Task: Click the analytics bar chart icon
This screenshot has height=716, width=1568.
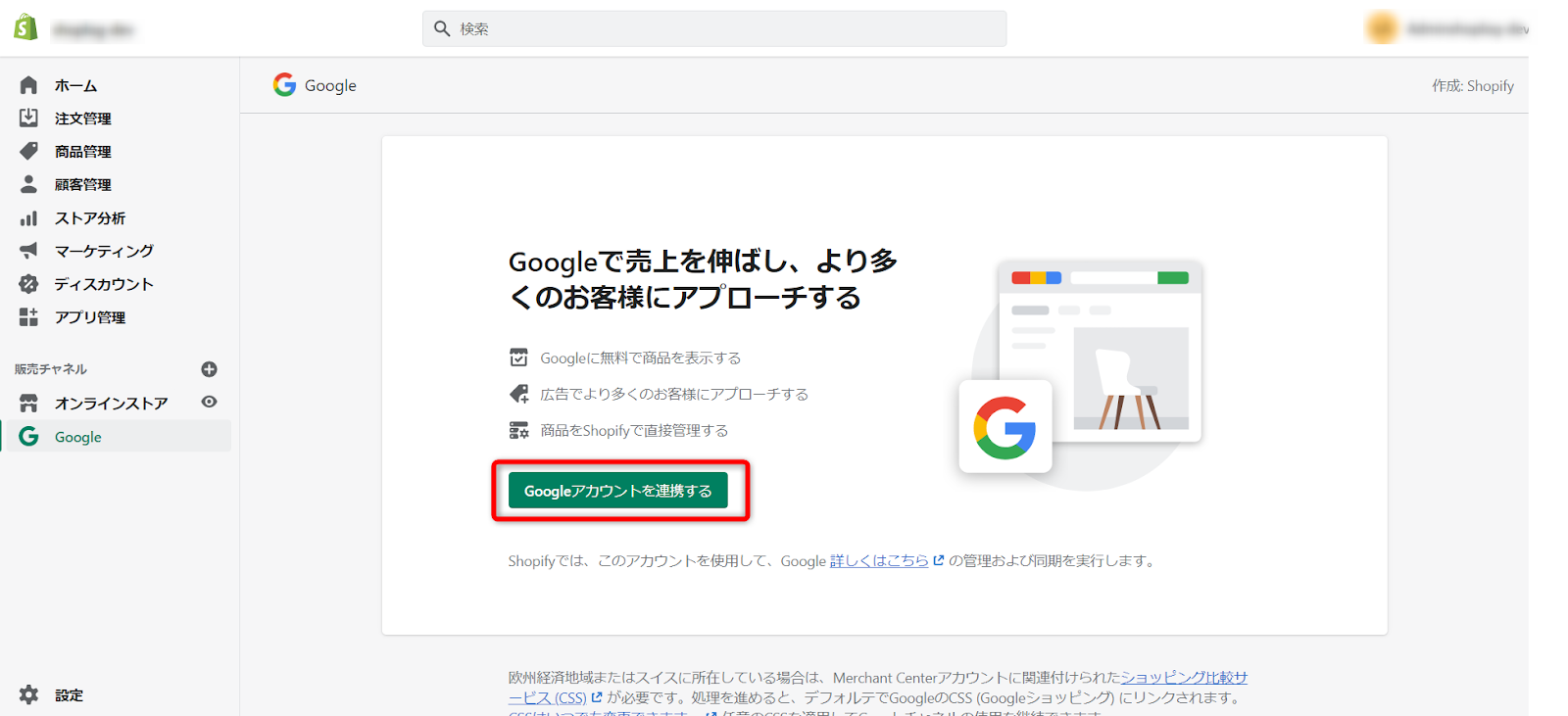Action: coord(28,217)
